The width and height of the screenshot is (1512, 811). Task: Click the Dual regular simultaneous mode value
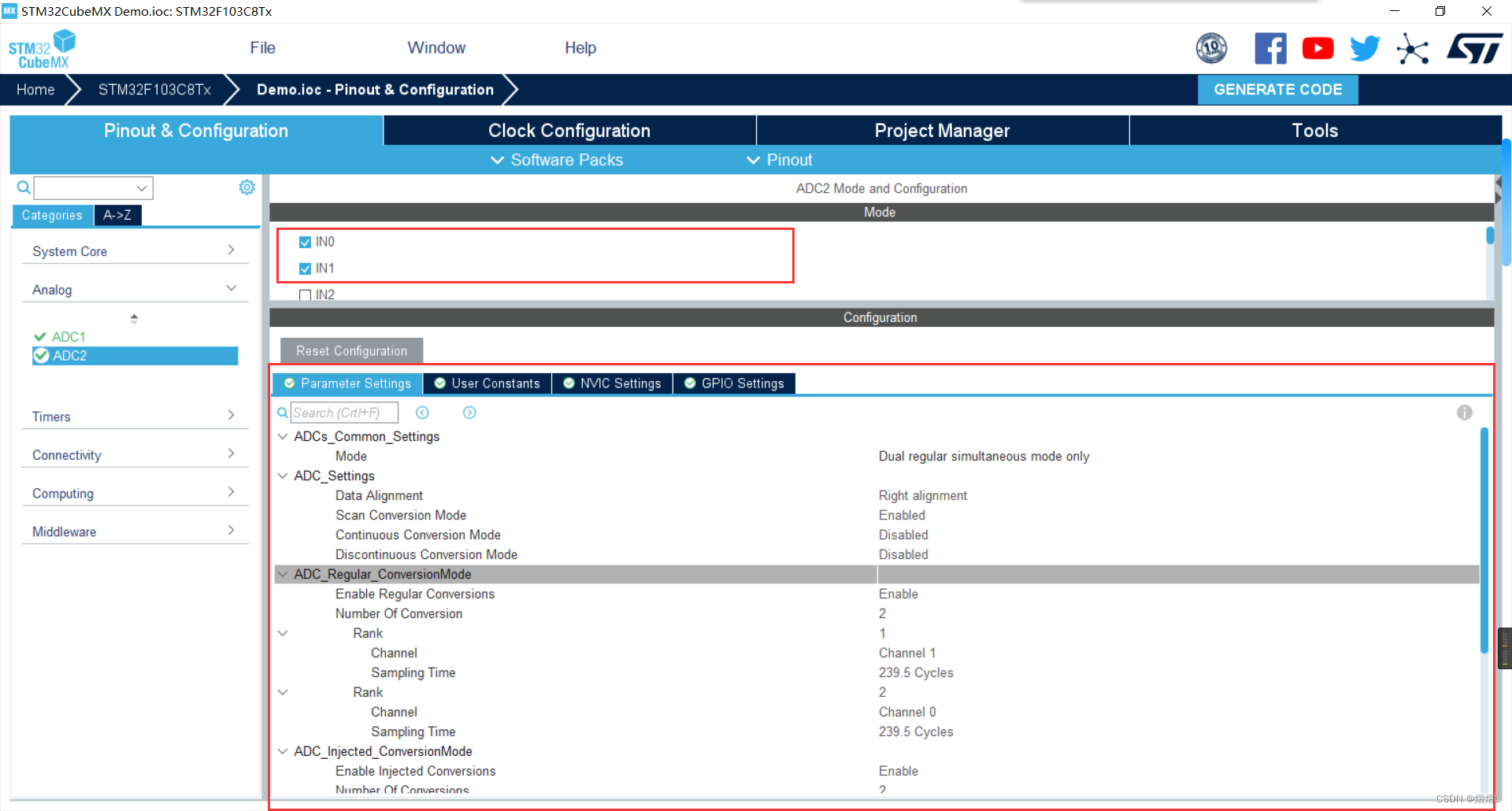tap(984, 457)
